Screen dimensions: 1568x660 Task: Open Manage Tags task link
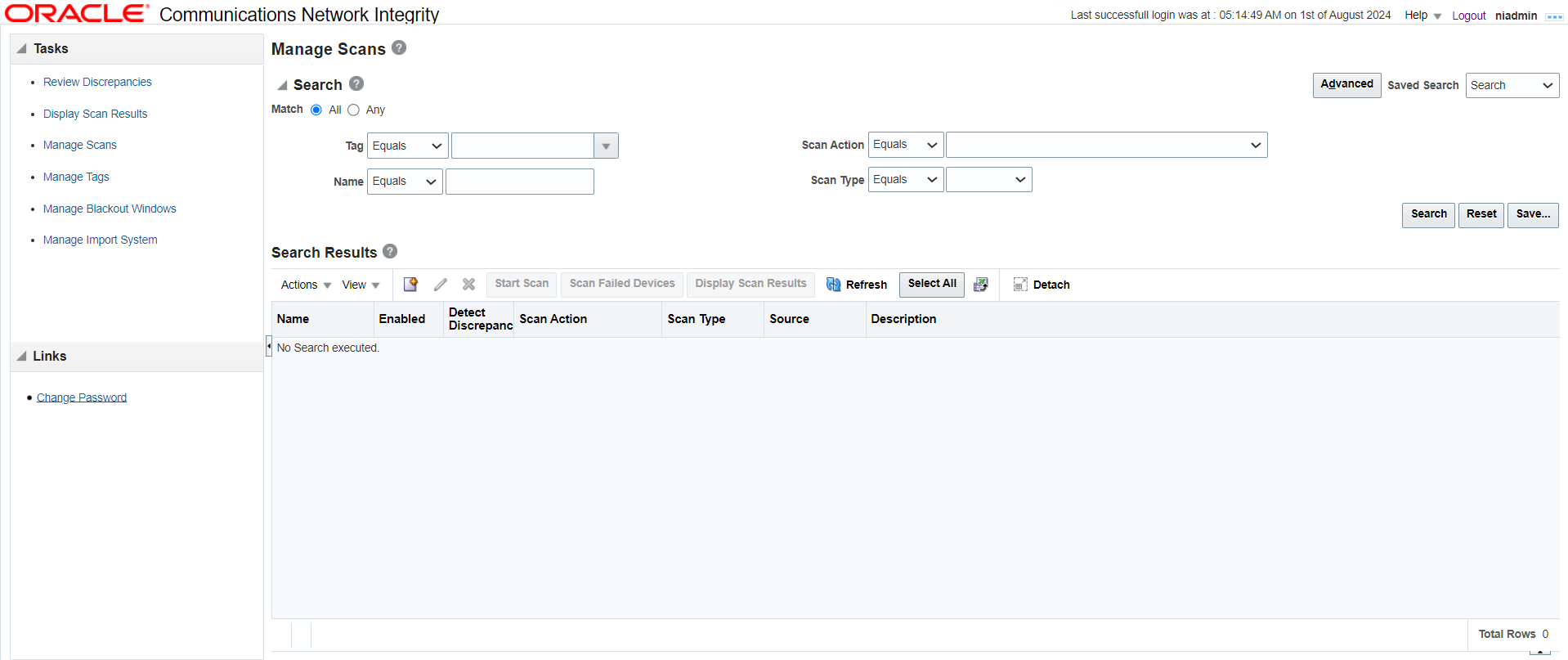76,177
